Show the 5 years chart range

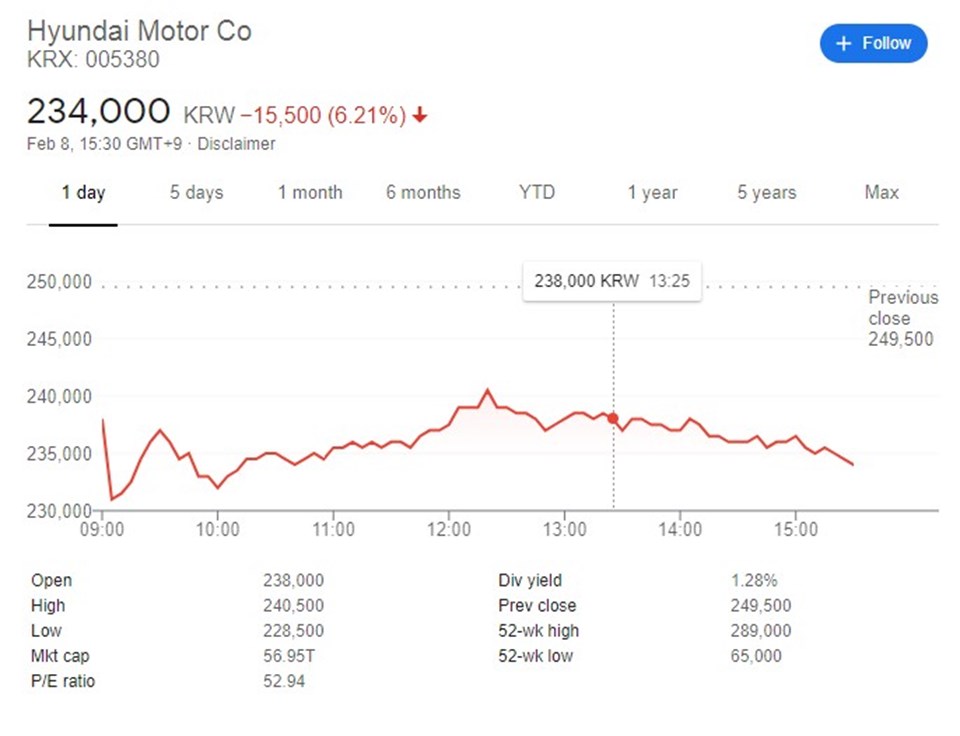point(767,193)
